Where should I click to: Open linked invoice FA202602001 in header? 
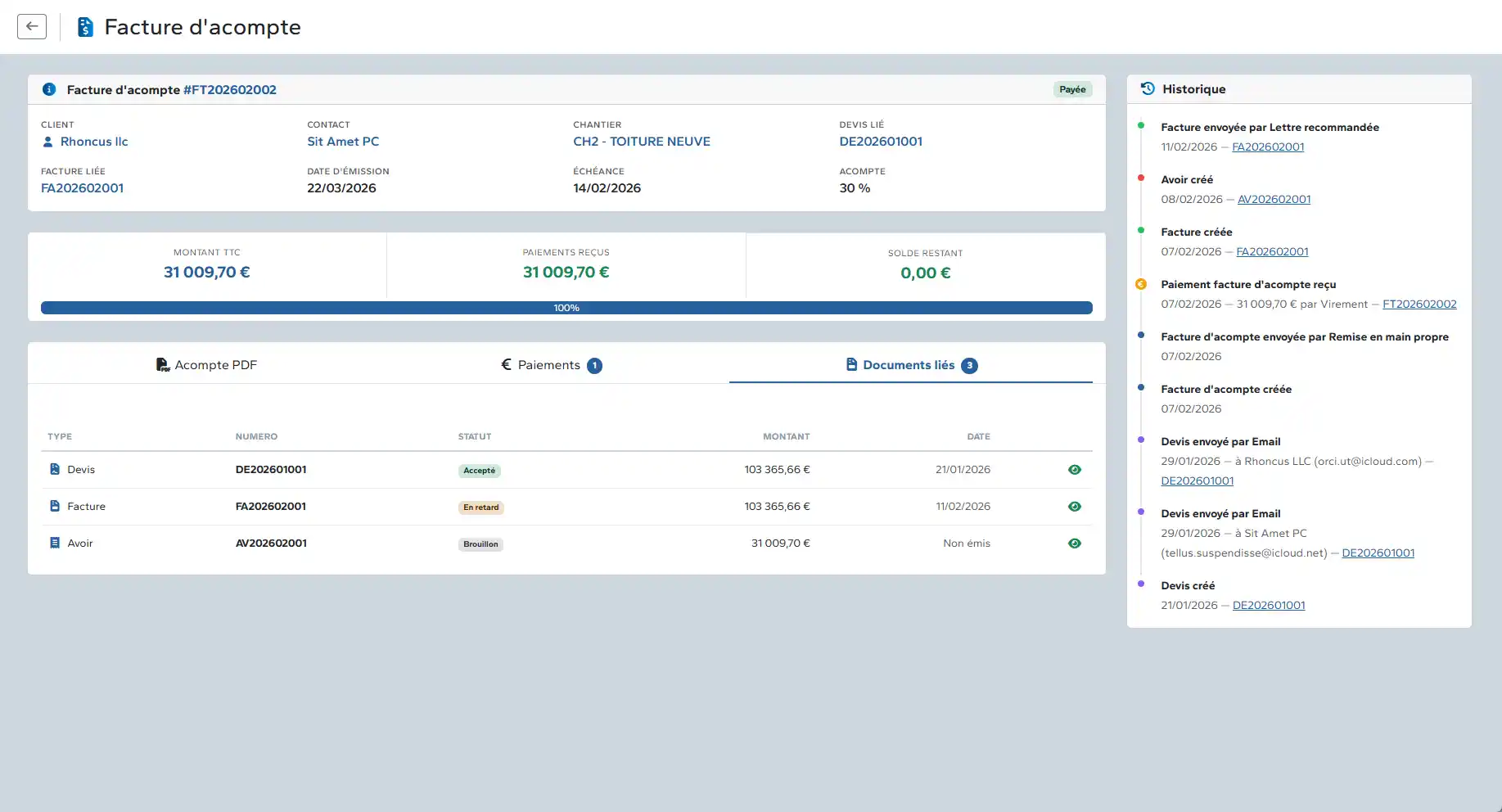83,188
